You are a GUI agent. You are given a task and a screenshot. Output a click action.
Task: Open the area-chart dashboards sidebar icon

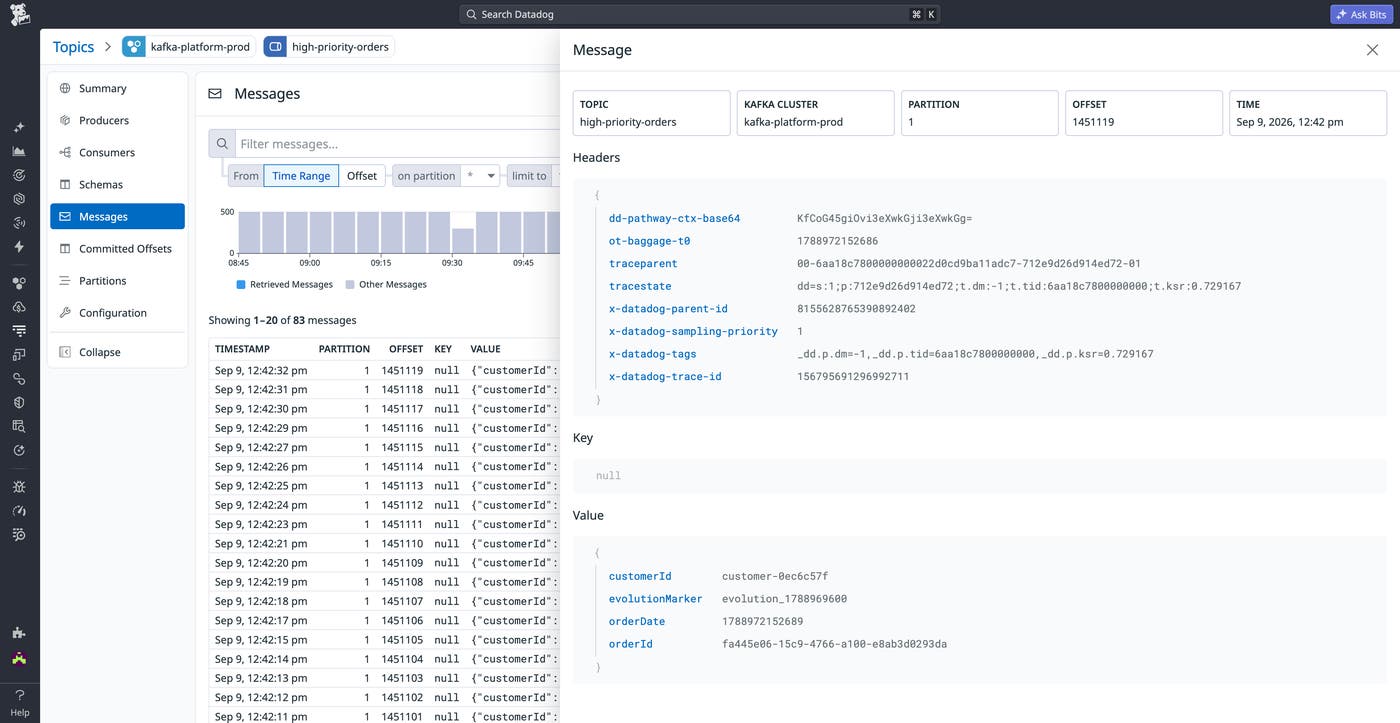(19, 151)
